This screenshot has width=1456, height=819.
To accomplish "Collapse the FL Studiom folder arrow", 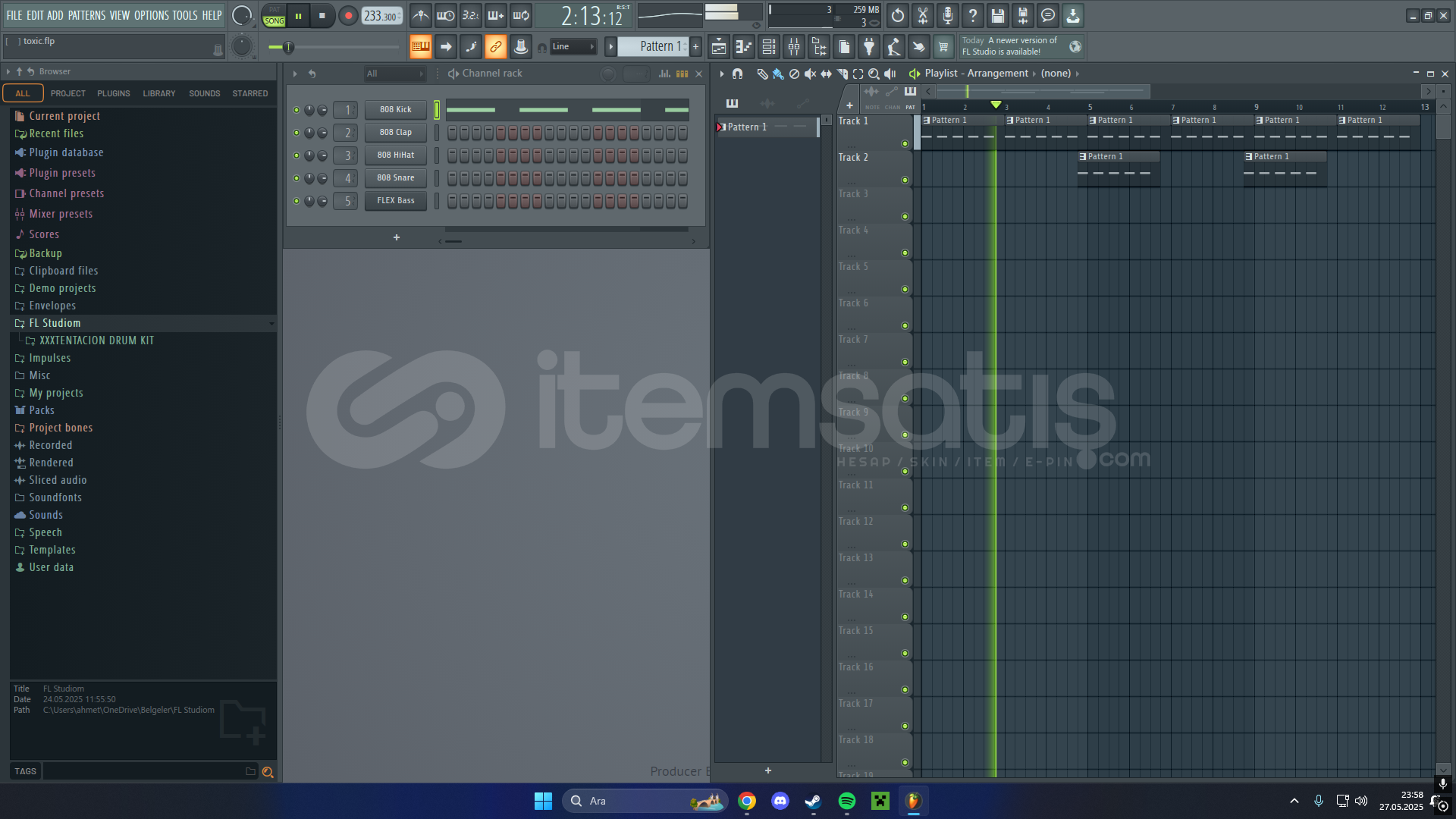I will point(271,324).
